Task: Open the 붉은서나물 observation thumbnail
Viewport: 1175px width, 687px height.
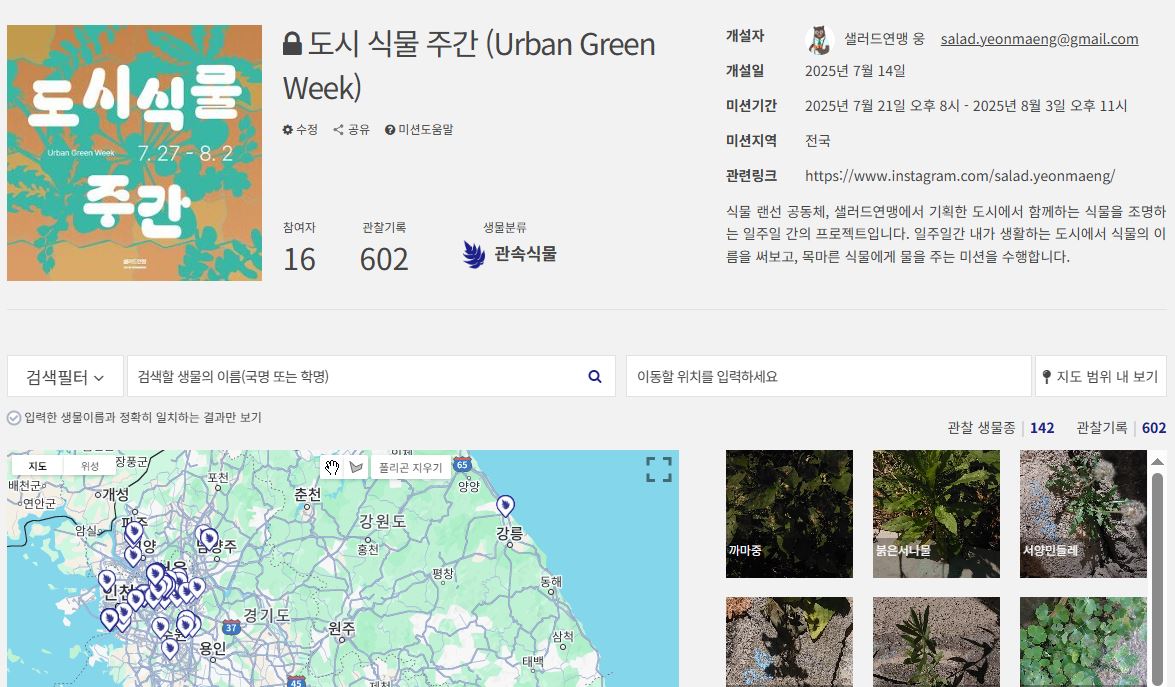Action: 936,514
